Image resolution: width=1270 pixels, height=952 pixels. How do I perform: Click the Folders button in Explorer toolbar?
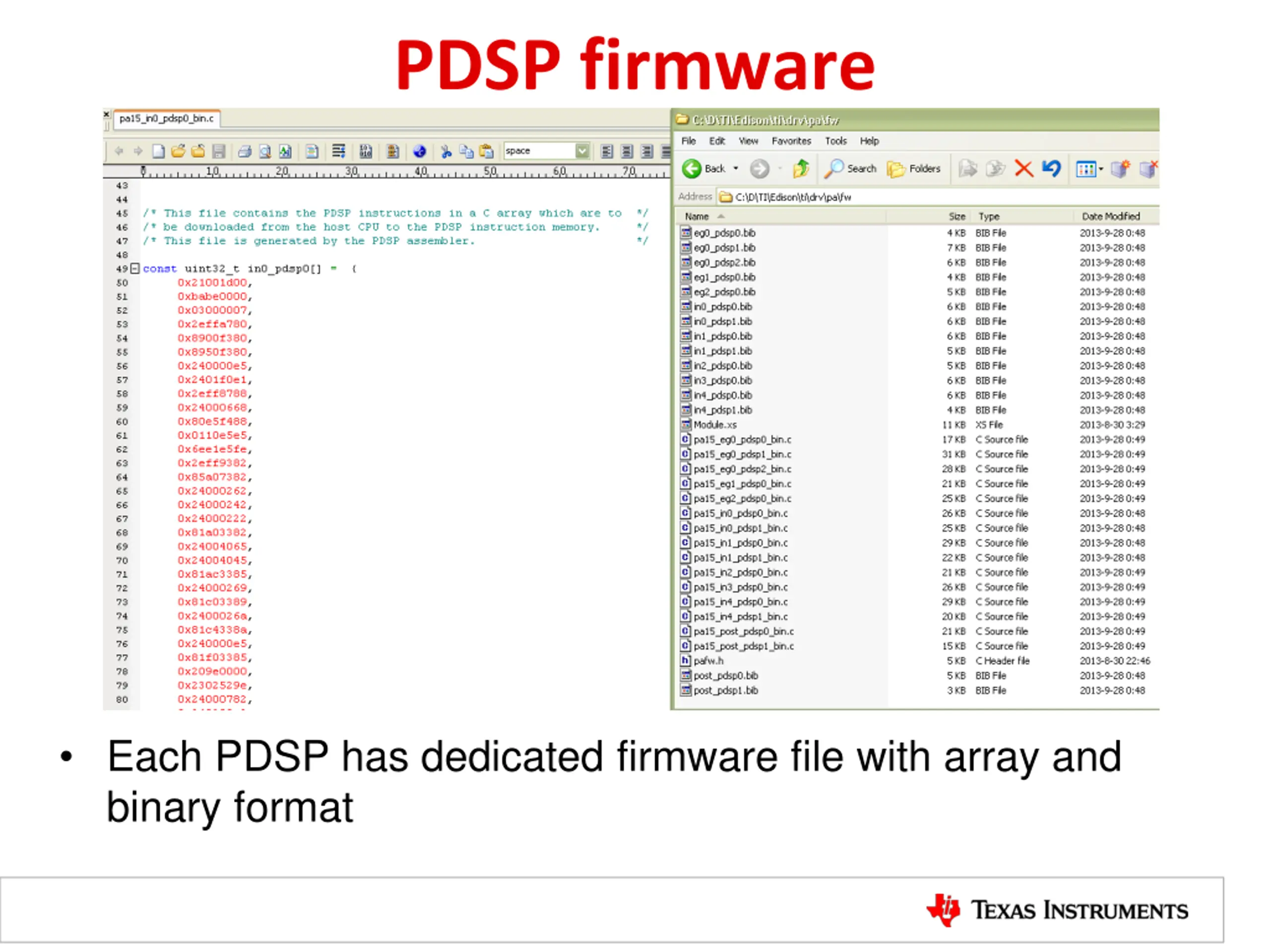(x=913, y=169)
